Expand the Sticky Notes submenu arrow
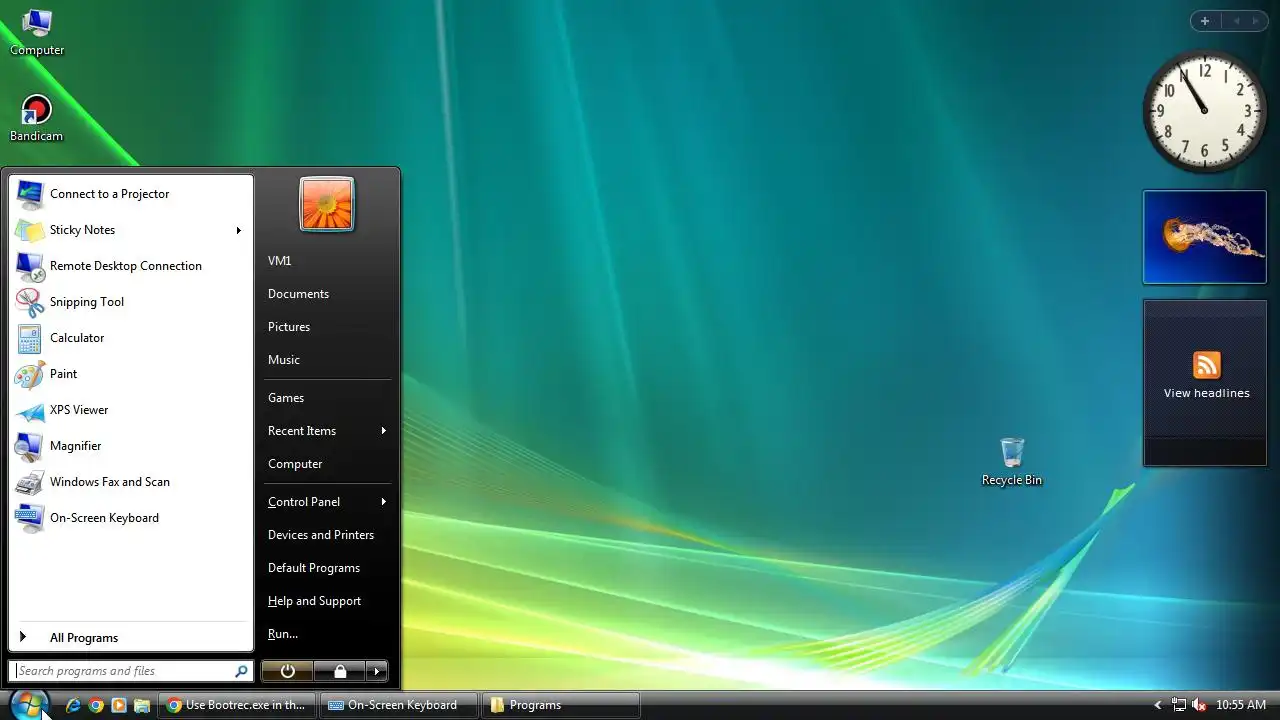Screen dimensions: 1280x720 click(x=239, y=230)
